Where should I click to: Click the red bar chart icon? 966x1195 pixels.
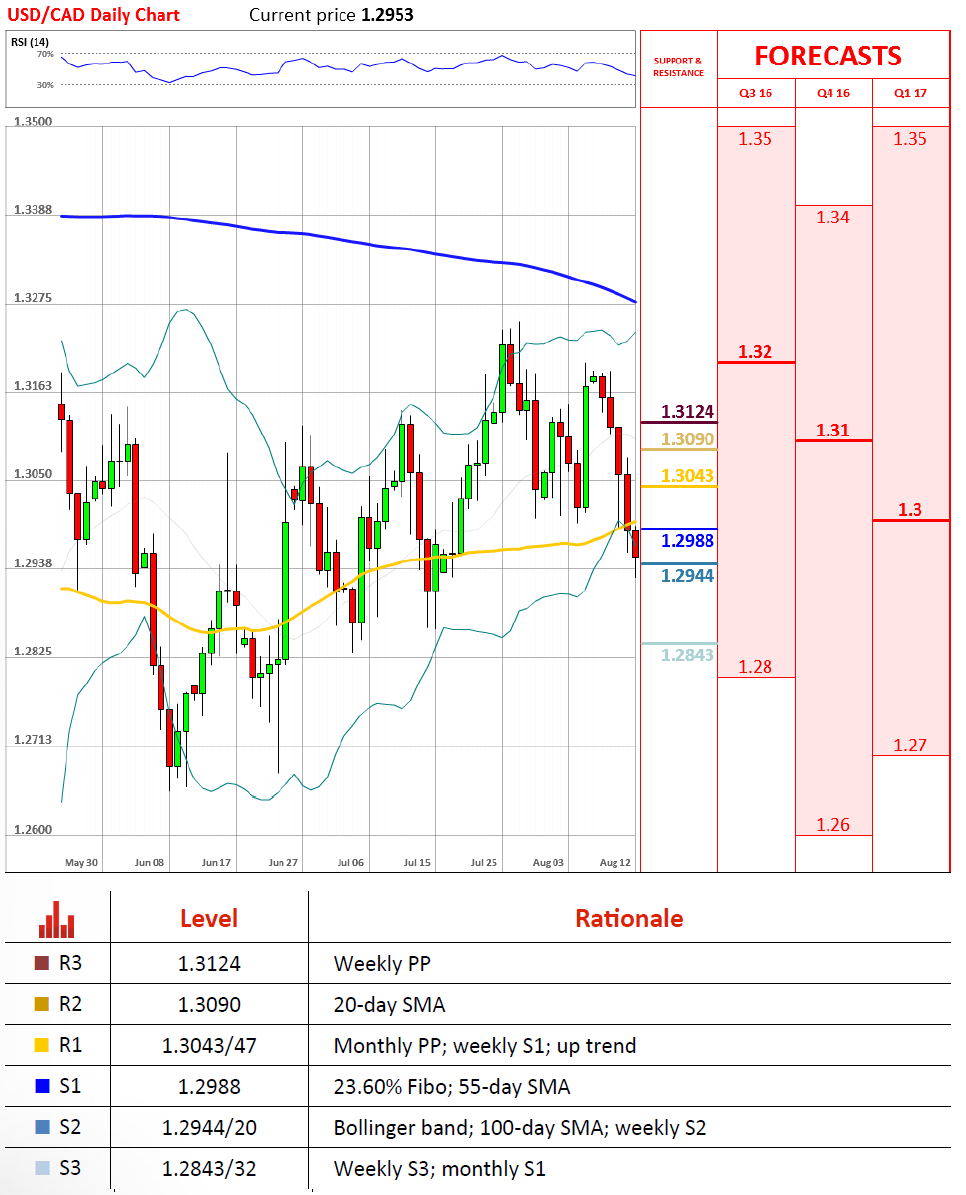(56, 919)
